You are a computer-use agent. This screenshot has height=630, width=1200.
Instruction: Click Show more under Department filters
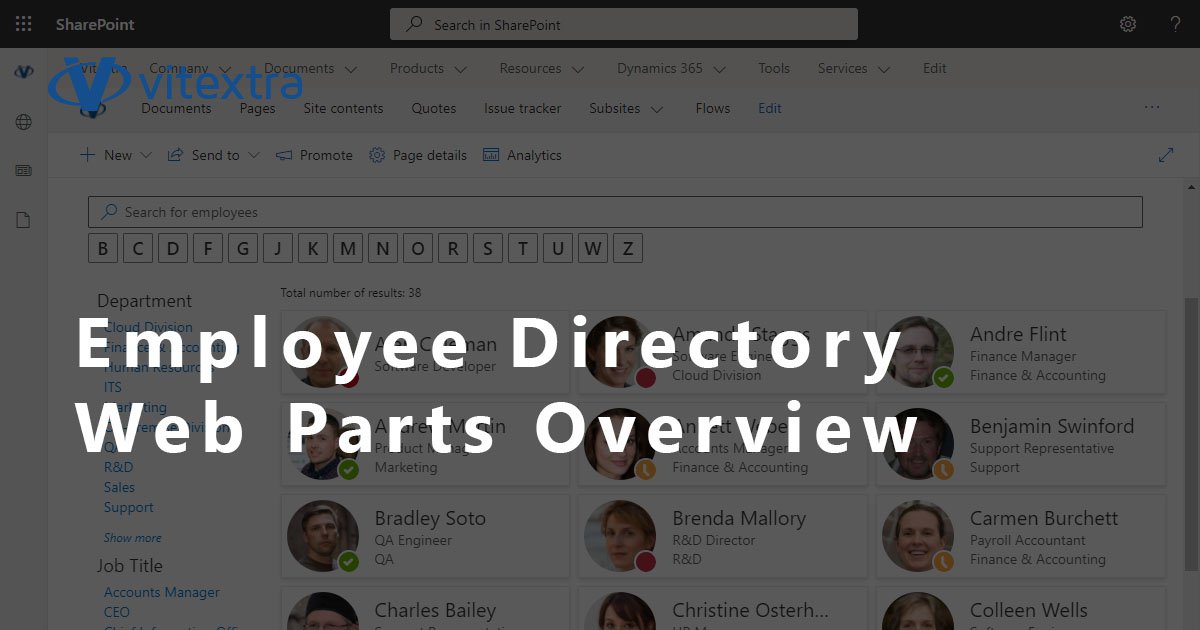(132, 537)
